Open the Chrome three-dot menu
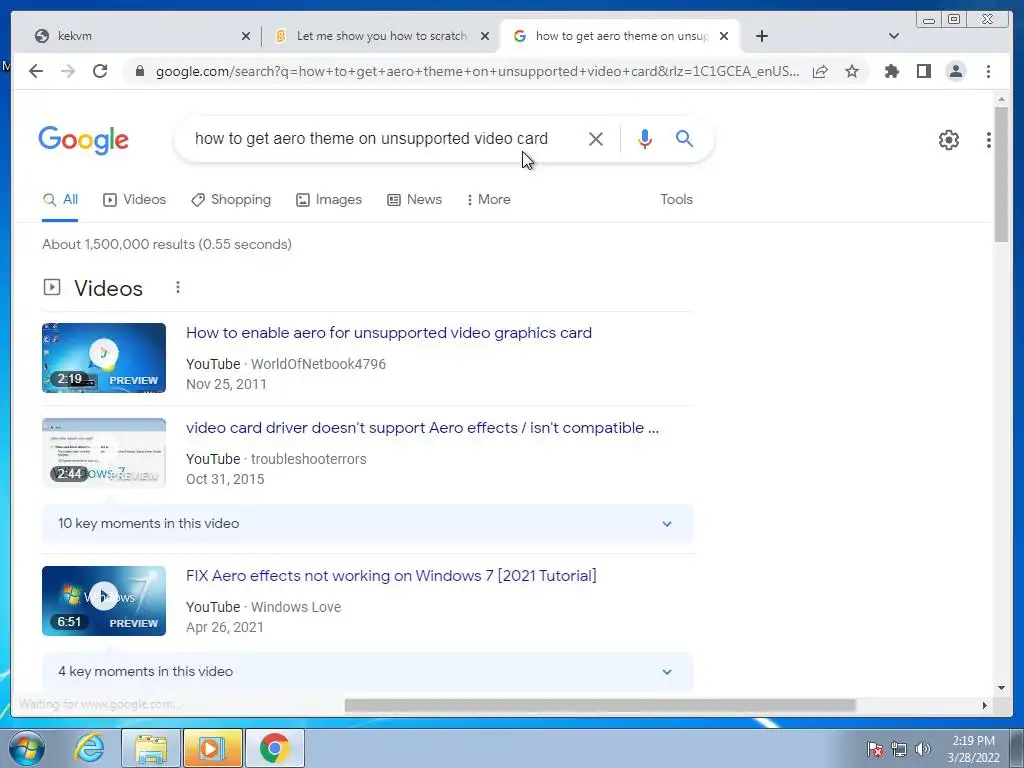1024x768 pixels. (x=988, y=71)
